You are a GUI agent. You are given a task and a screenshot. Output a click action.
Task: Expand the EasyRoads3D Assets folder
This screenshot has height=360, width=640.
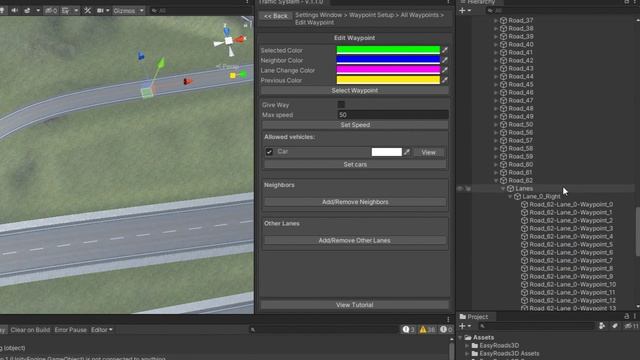(468, 353)
